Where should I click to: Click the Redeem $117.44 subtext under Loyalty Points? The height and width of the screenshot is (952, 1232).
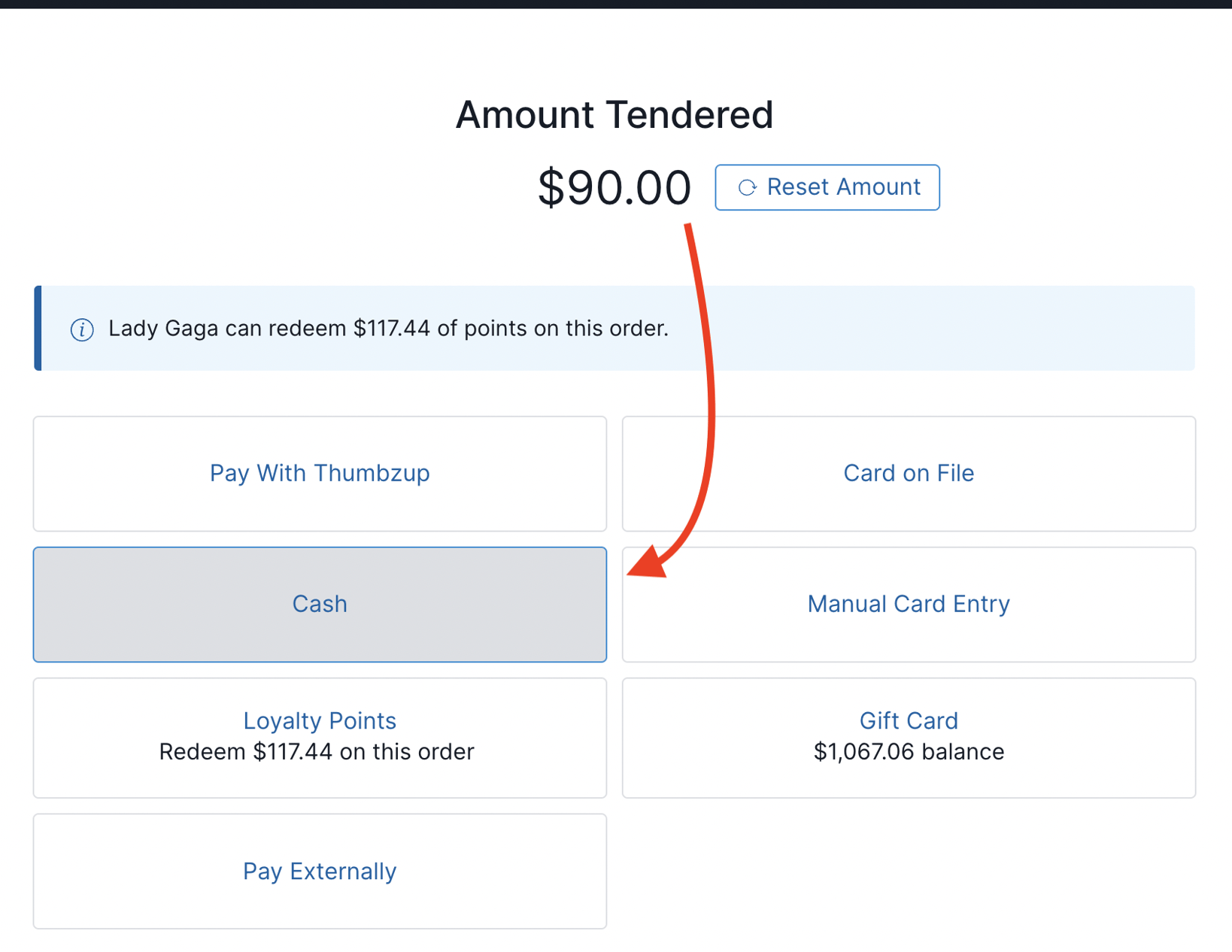[317, 751]
